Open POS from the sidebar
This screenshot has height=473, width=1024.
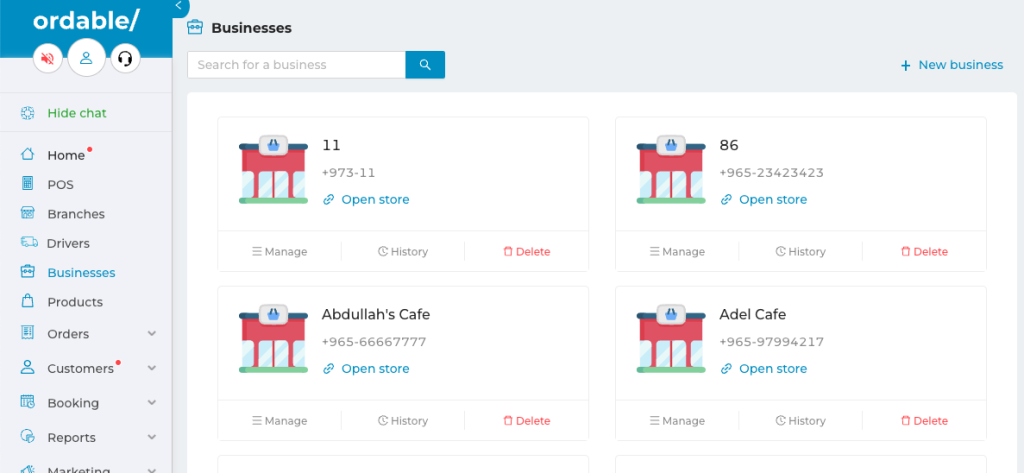[60, 185]
